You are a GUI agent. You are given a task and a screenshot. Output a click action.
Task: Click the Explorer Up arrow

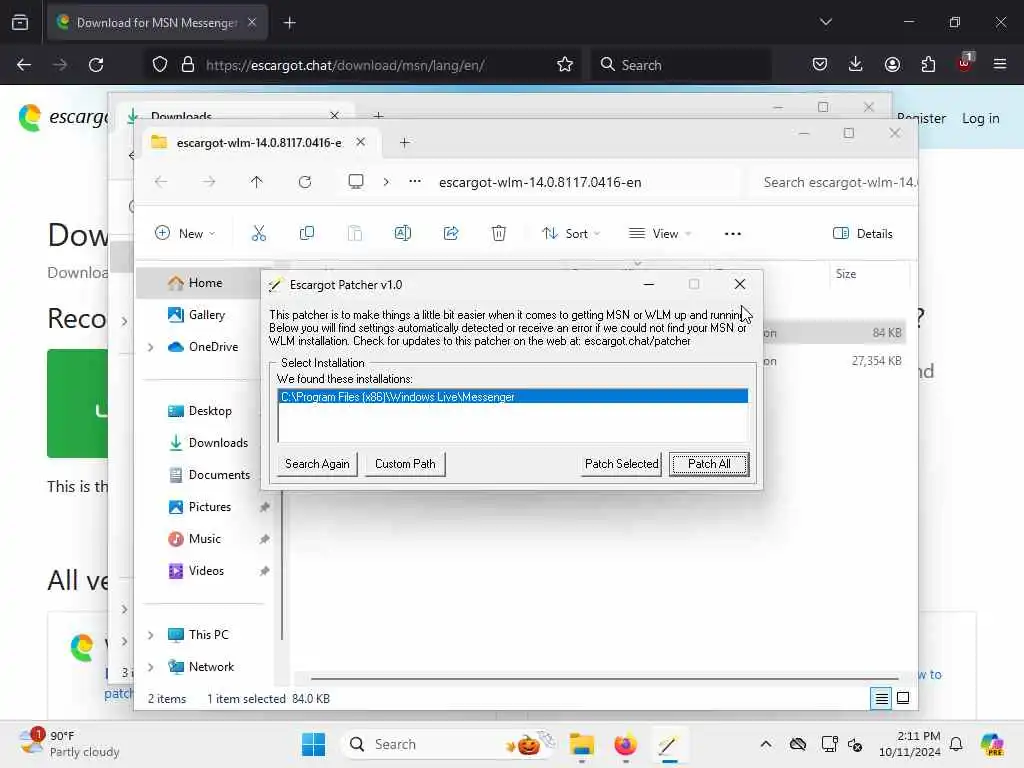257,182
